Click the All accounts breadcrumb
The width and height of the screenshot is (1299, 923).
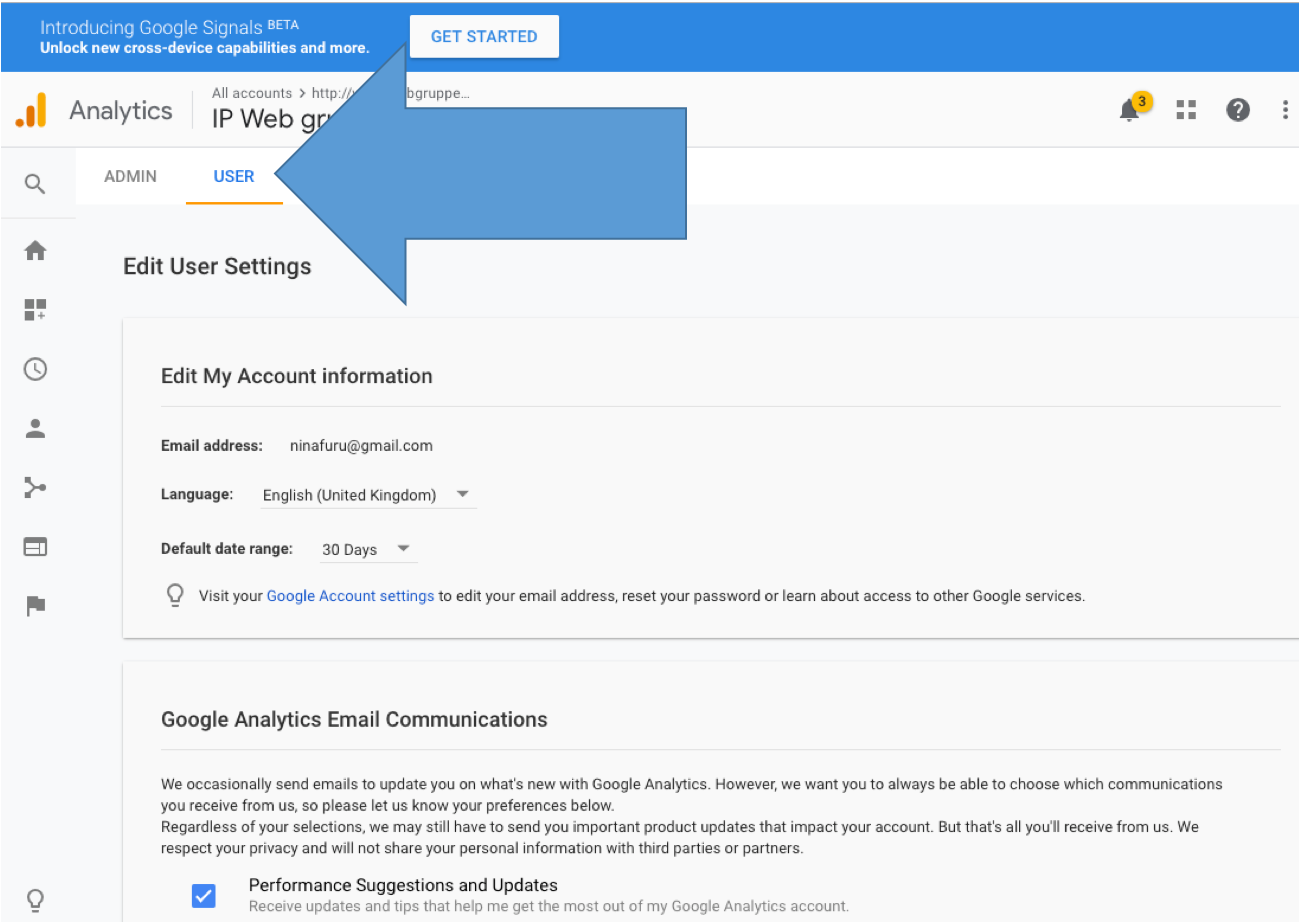coord(252,93)
